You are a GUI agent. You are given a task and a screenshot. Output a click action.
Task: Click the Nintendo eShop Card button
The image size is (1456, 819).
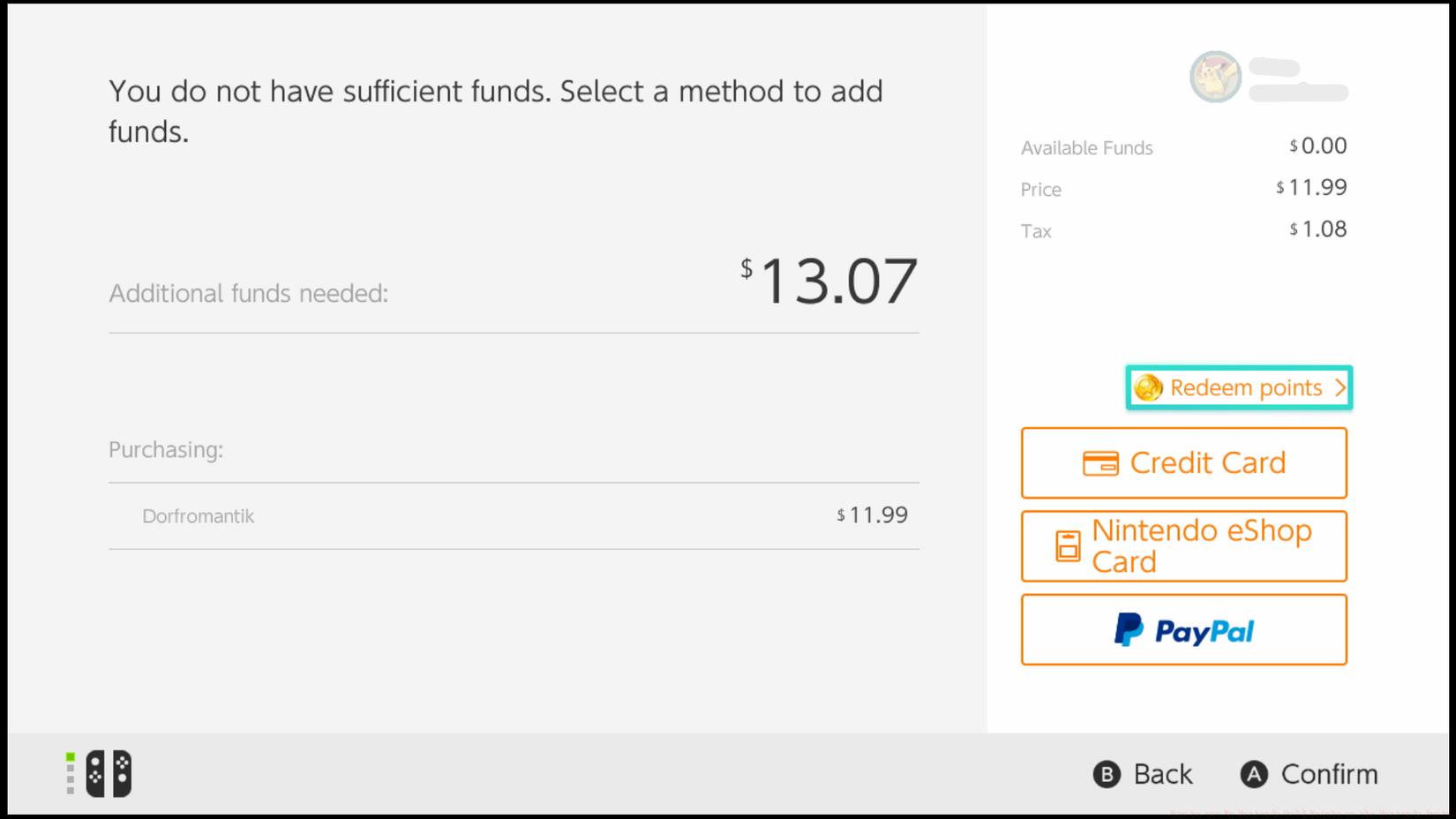point(1183,545)
